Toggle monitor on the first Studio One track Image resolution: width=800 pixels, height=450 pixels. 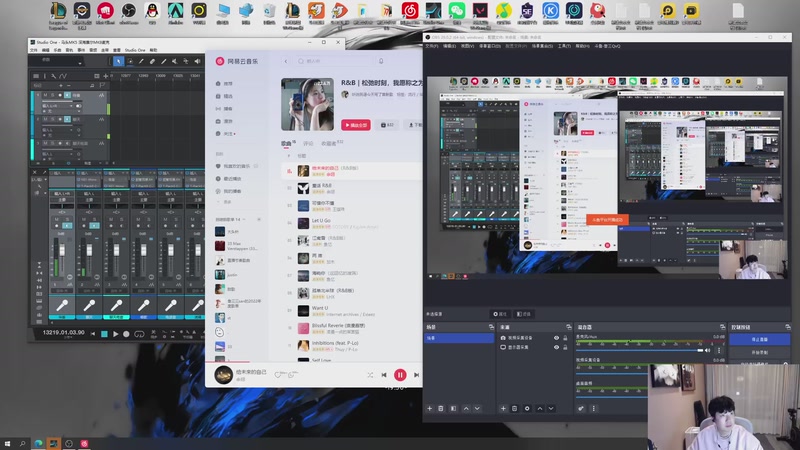tap(67, 95)
